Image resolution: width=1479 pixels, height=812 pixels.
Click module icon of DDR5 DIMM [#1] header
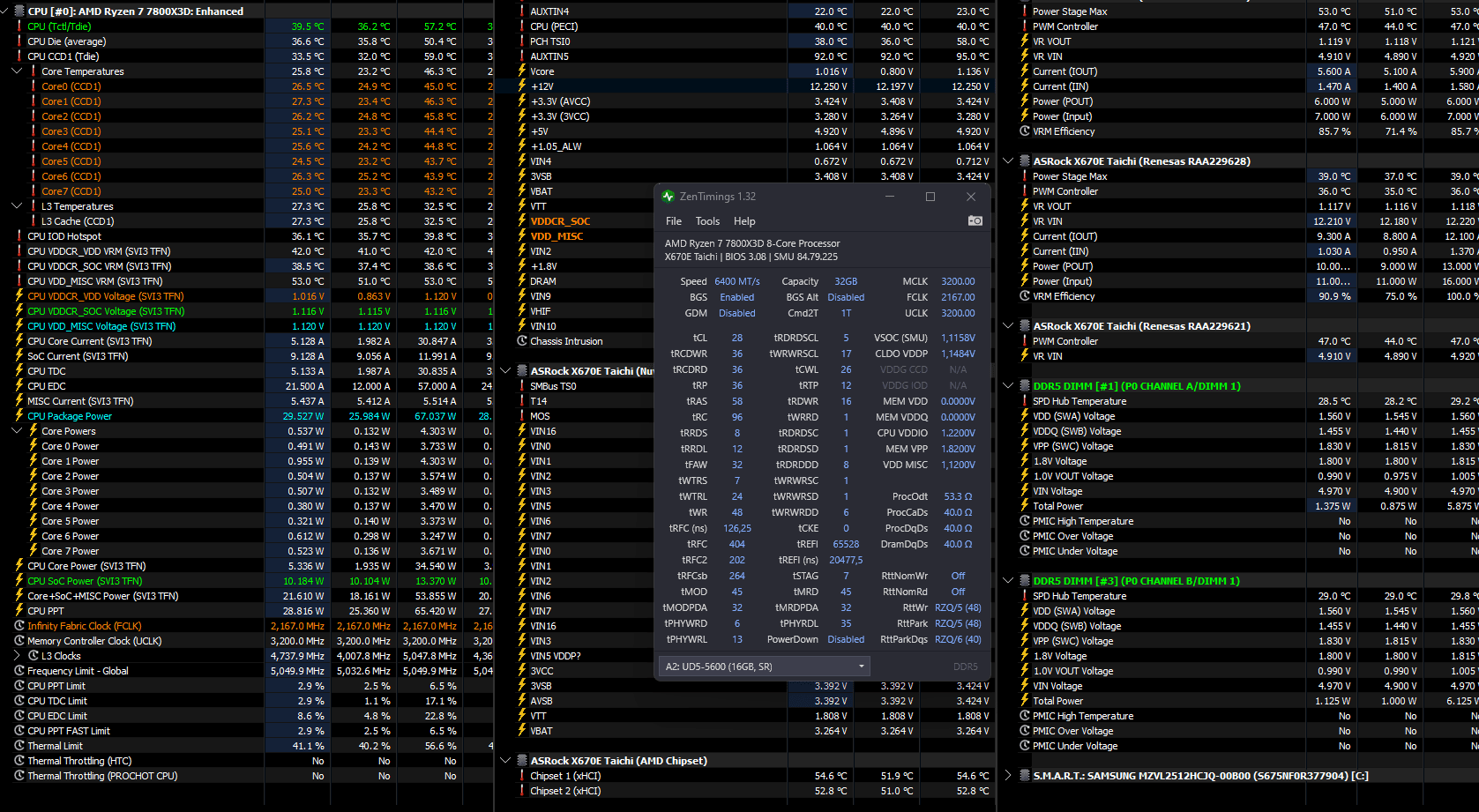1025,386
